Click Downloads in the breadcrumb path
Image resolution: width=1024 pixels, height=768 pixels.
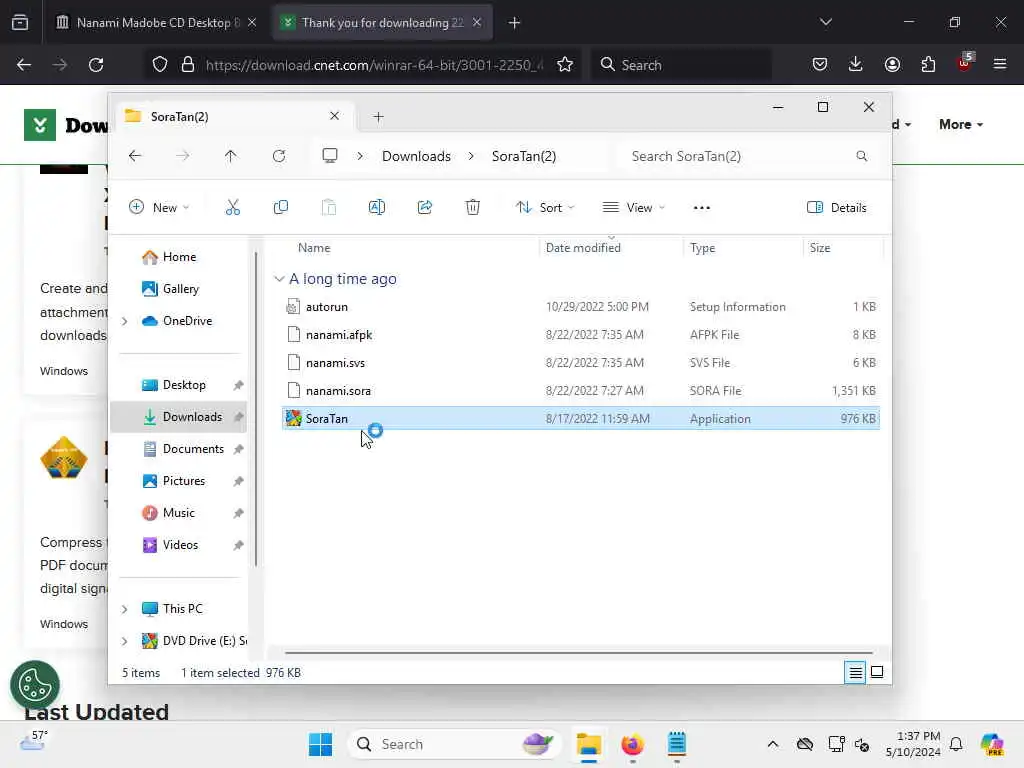coord(416,156)
